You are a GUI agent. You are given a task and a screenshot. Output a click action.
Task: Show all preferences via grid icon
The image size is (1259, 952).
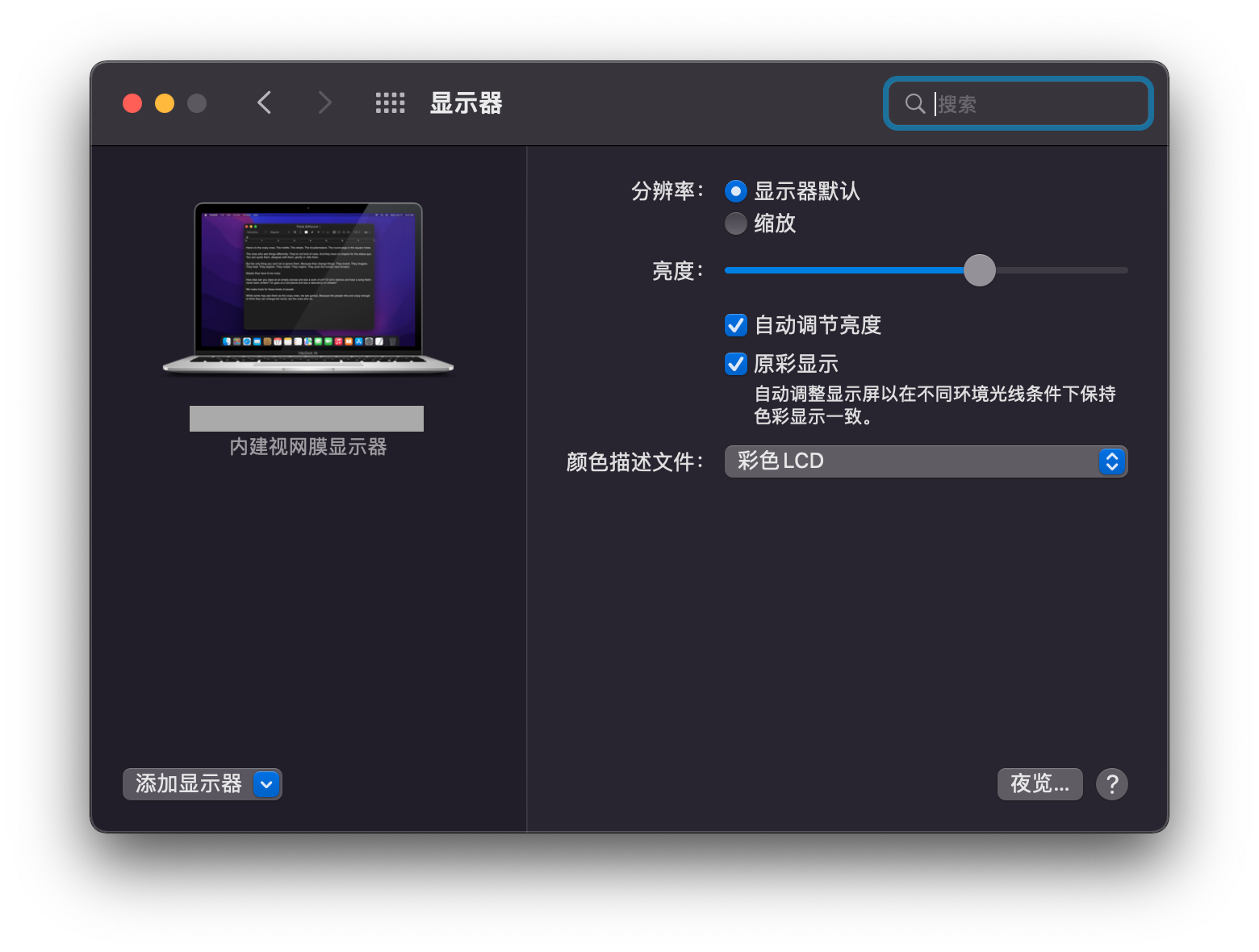click(x=391, y=103)
